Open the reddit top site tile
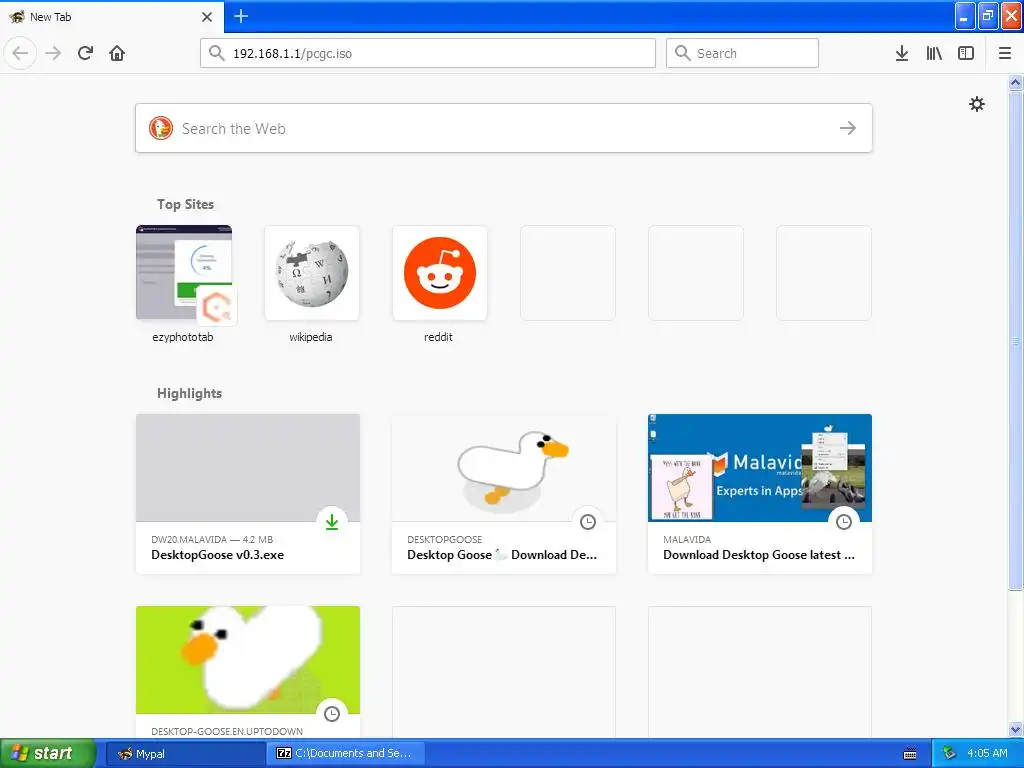The height and width of the screenshot is (768, 1024). click(440, 273)
